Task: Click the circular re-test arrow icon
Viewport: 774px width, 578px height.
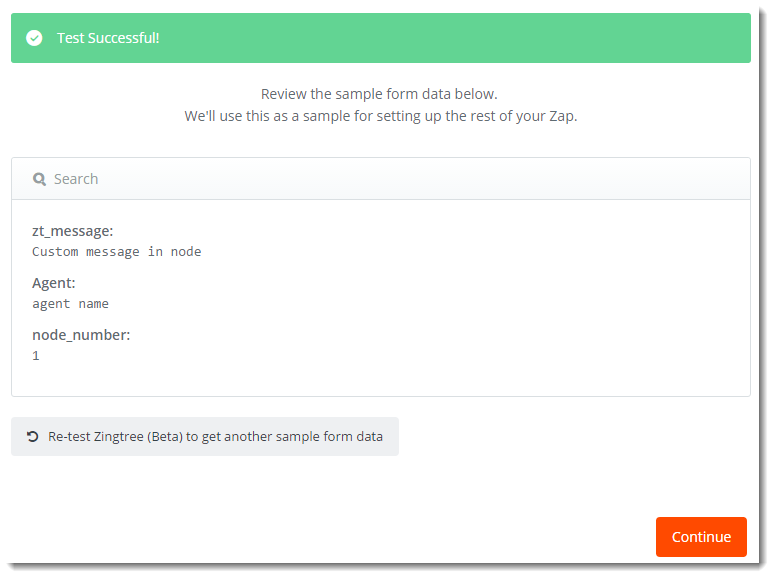Action: (33, 436)
